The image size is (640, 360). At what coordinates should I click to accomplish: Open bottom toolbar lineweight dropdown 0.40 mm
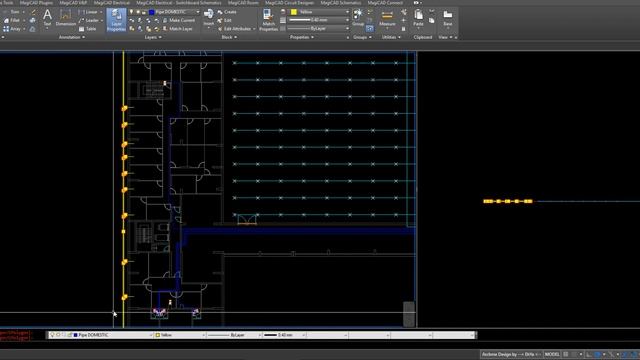[284, 335]
